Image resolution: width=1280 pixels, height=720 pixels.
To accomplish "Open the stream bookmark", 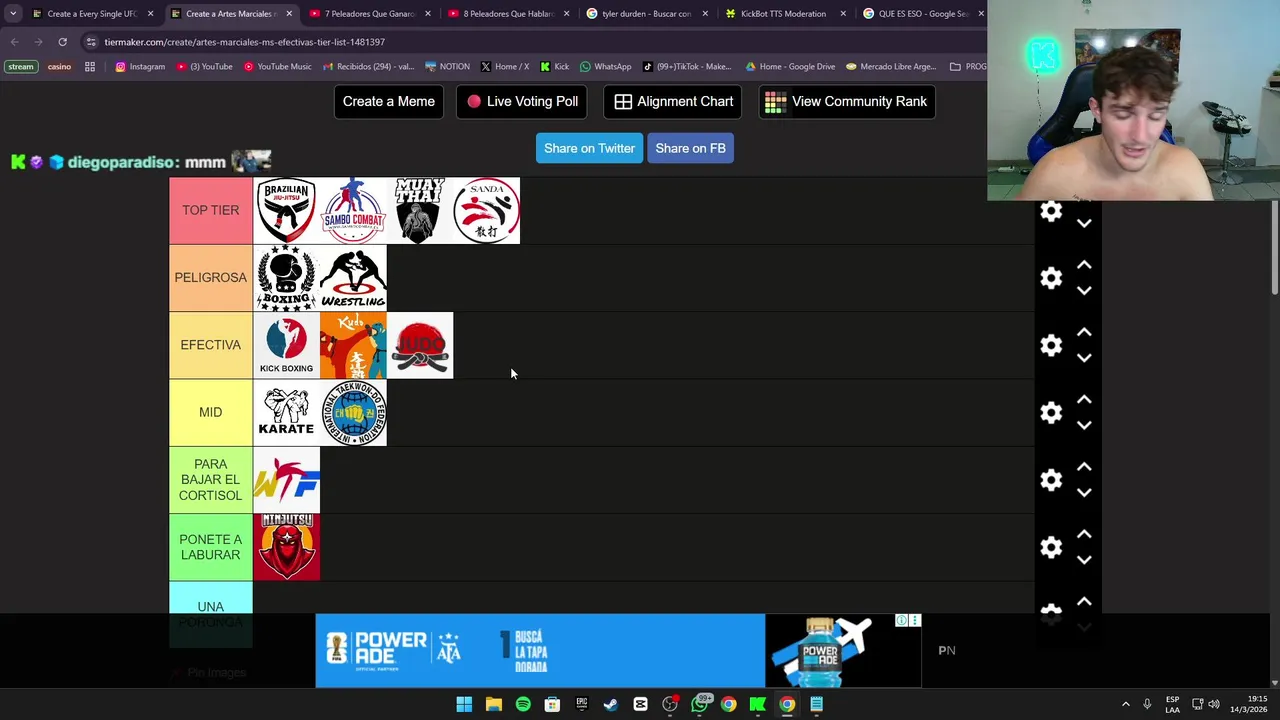I will coord(20,67).
